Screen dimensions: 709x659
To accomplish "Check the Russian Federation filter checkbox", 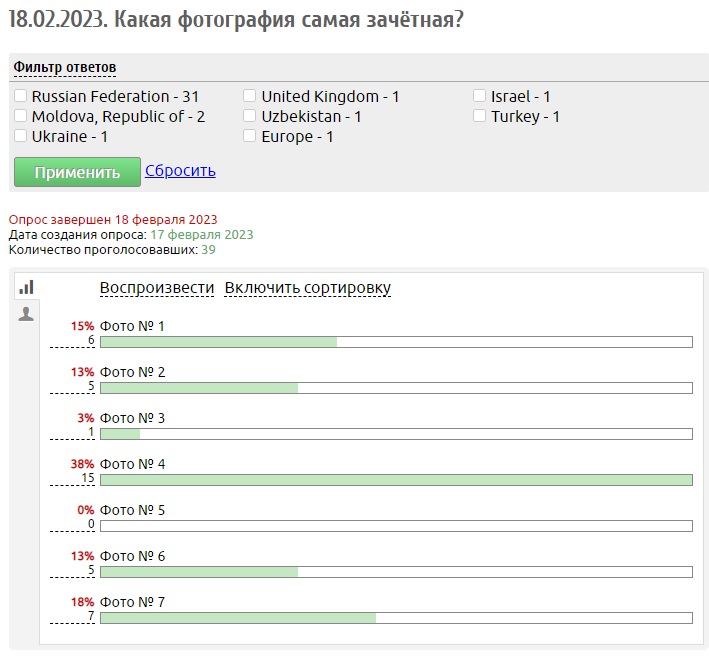I will tap(21, 96).
